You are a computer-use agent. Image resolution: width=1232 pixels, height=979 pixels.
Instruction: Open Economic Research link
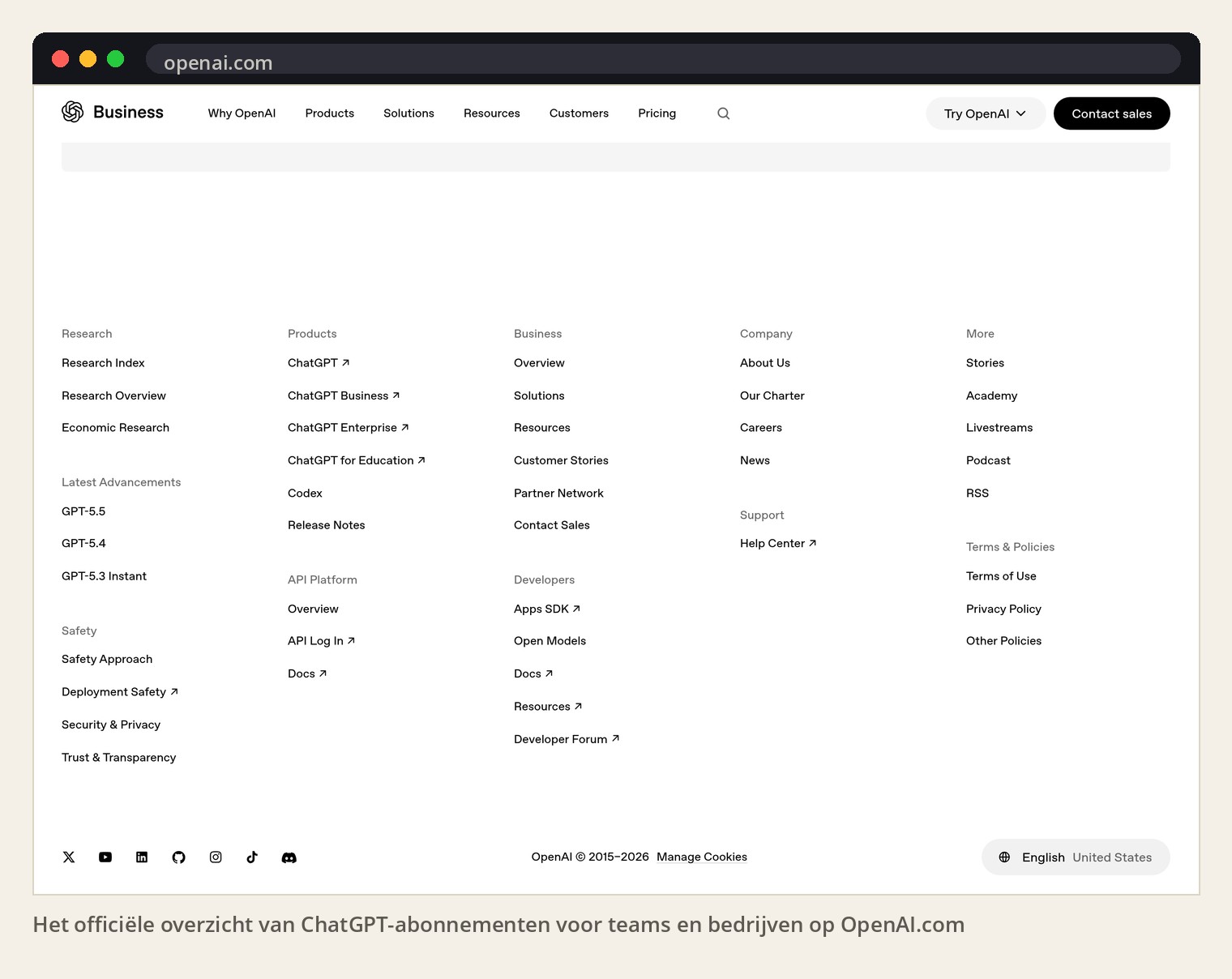pyautogui.click(x=115, y=428)
